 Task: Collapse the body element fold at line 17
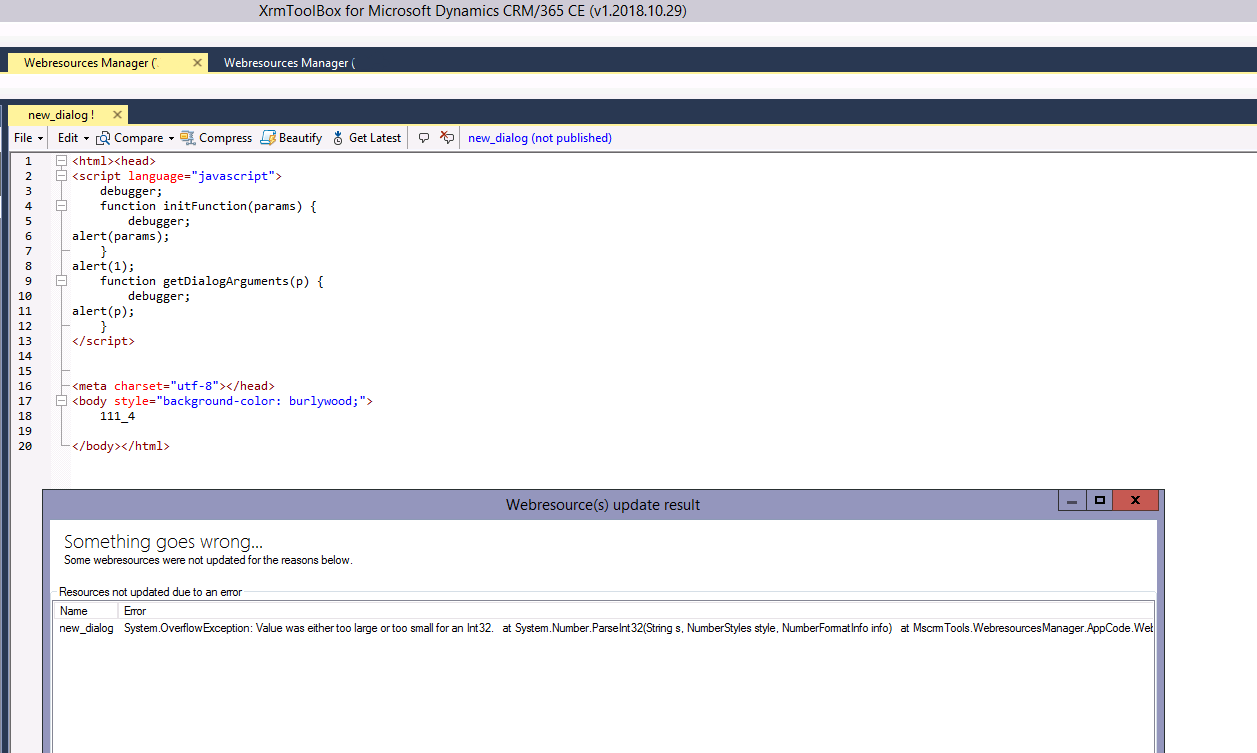tap(61, 400)
